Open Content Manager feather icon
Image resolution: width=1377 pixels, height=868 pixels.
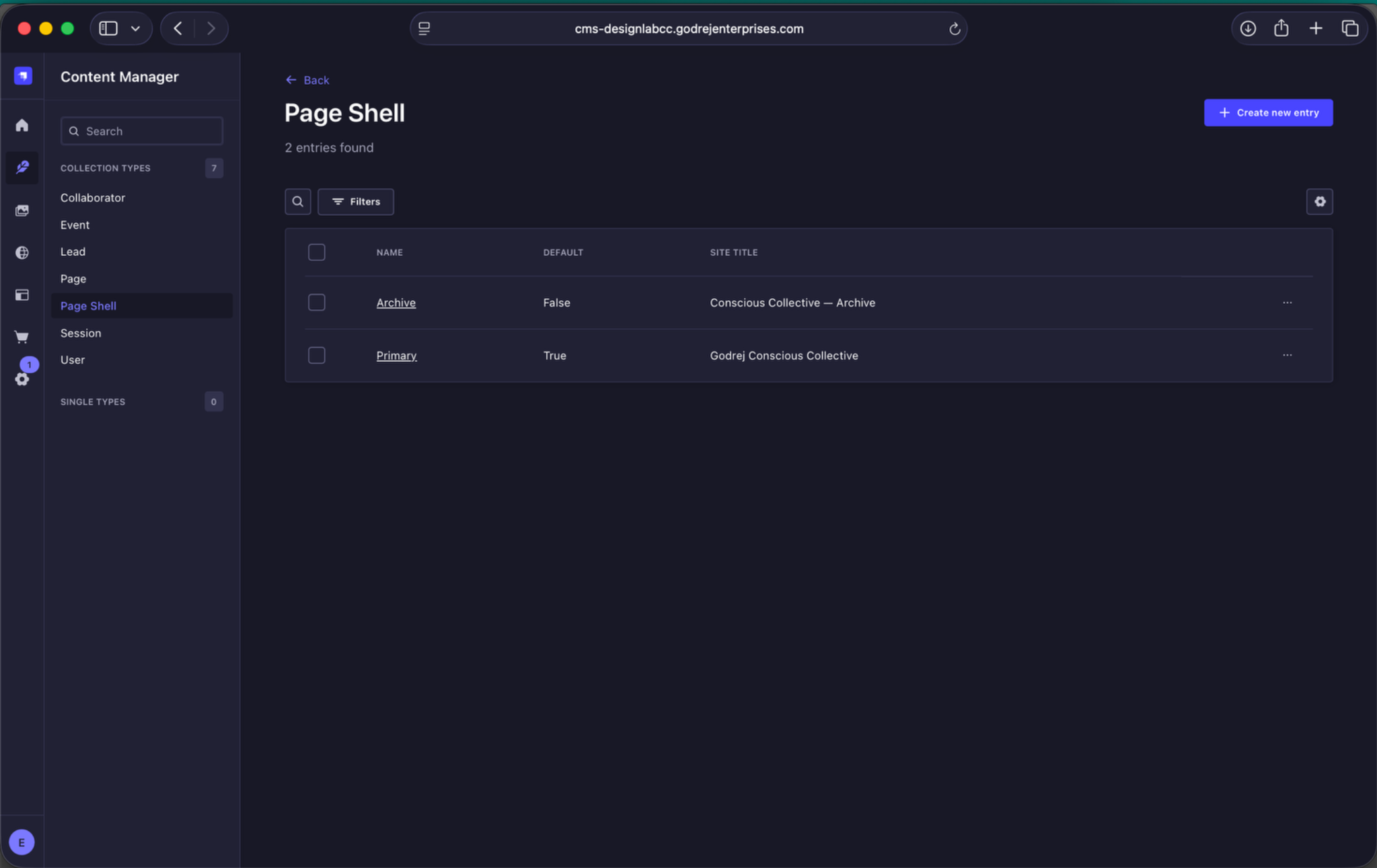pos(22,167)
